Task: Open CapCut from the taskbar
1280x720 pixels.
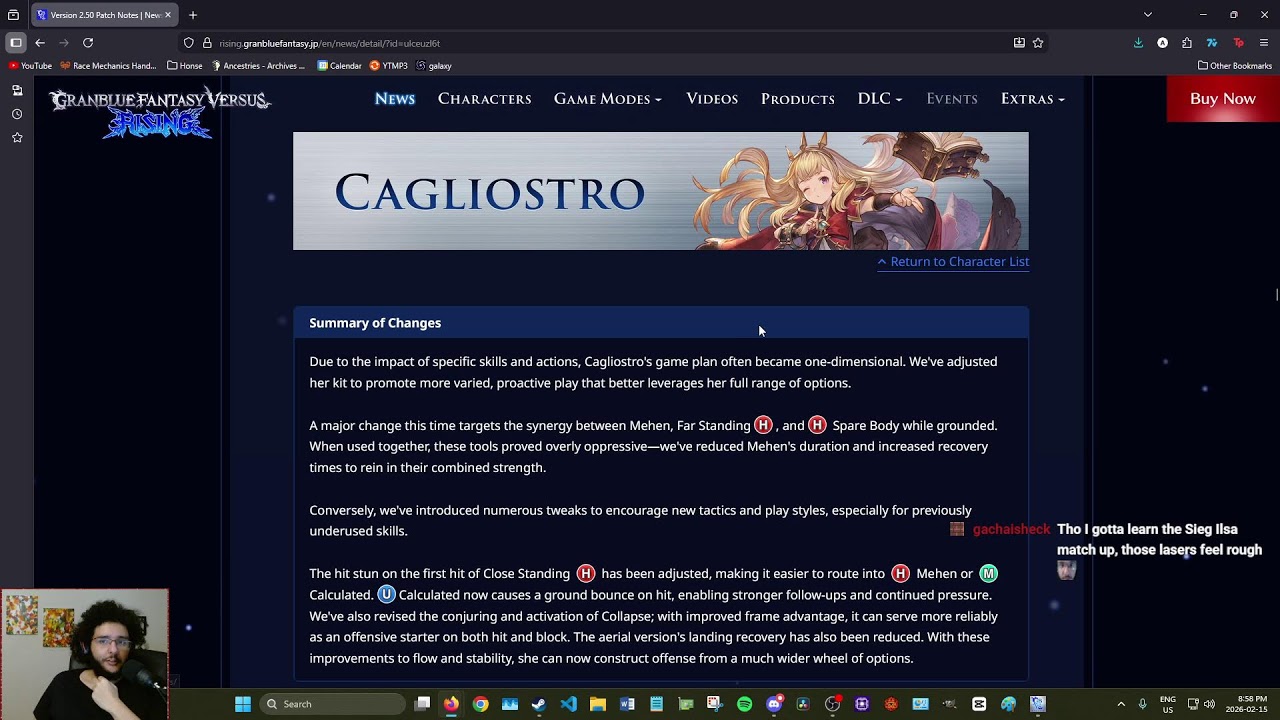Action: [979, 704]
